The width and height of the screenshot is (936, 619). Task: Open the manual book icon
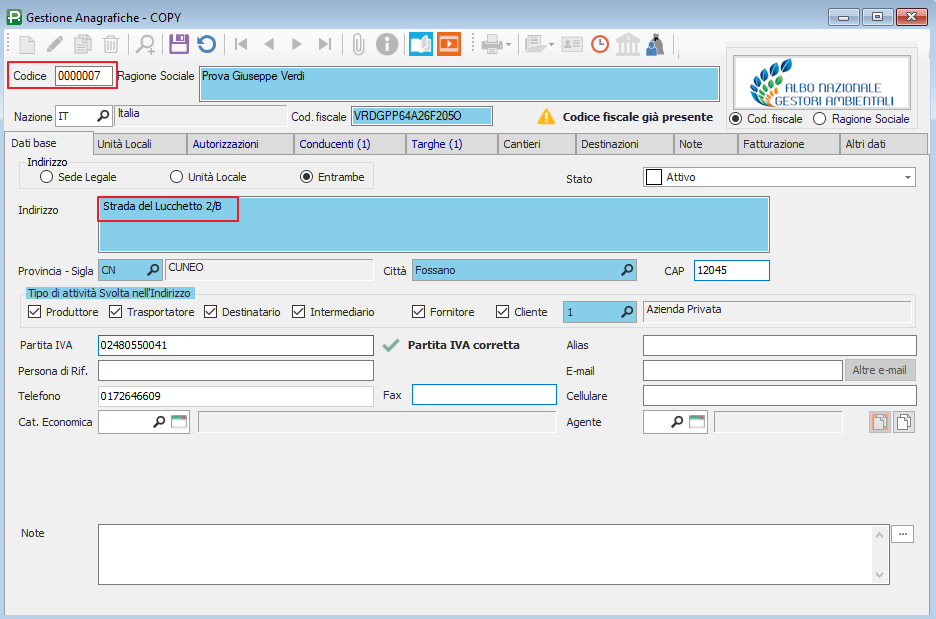tap(421, 44)
